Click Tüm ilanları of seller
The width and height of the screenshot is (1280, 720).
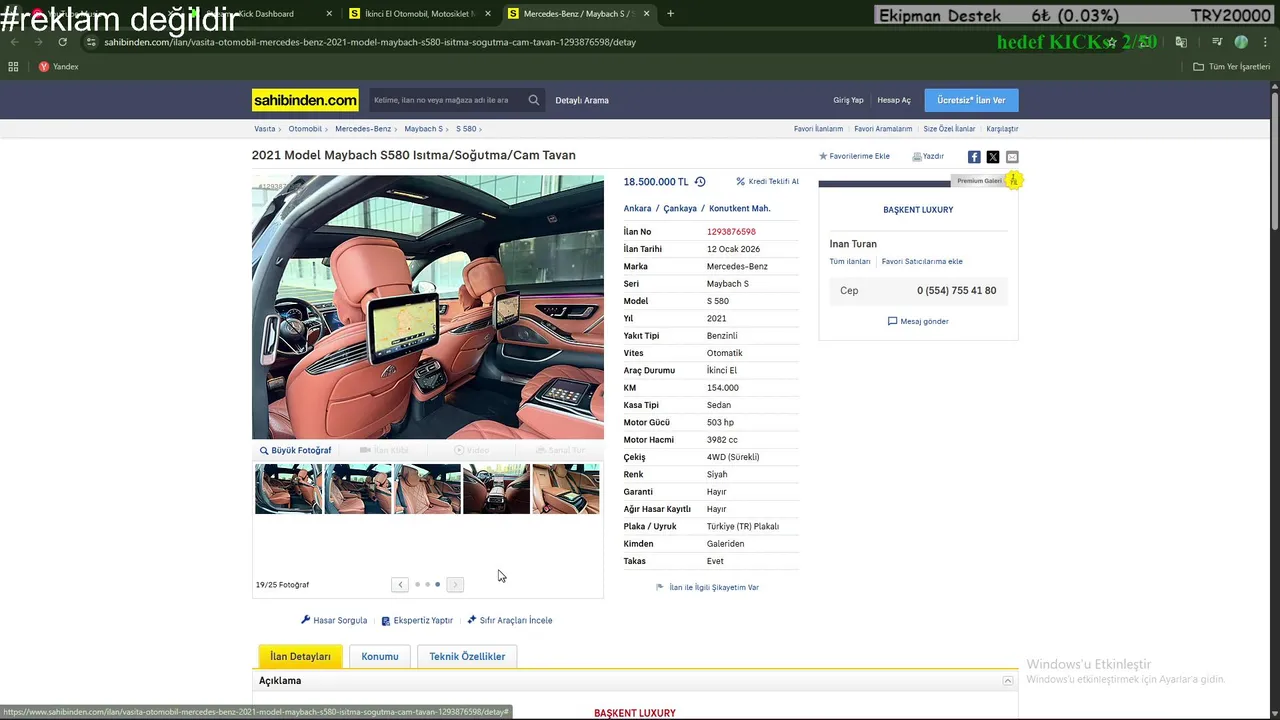click(x=850, y=262)
